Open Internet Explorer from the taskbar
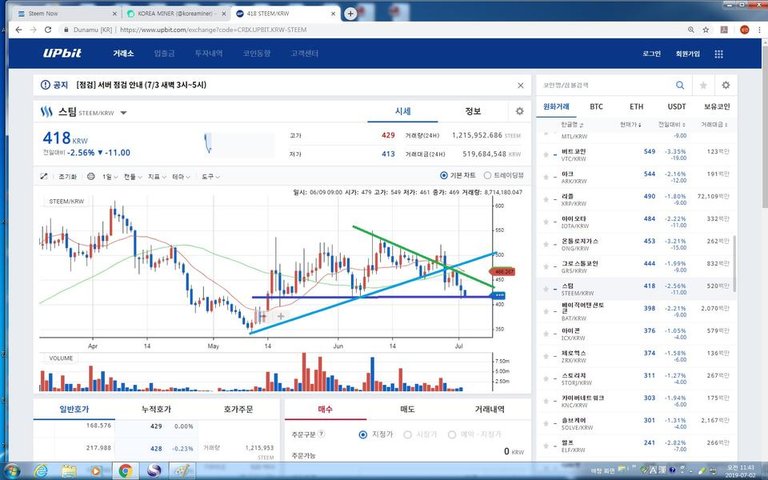The image size is (768, 480). (41, 471)
